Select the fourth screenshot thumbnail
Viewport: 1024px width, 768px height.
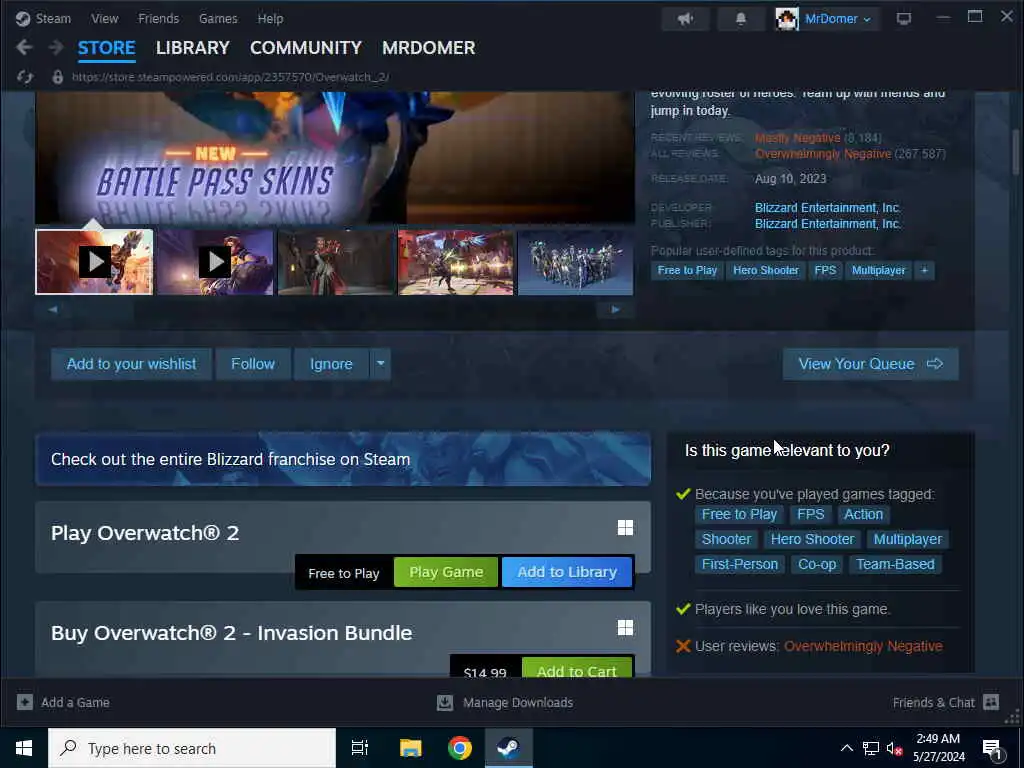pos(456,262)
